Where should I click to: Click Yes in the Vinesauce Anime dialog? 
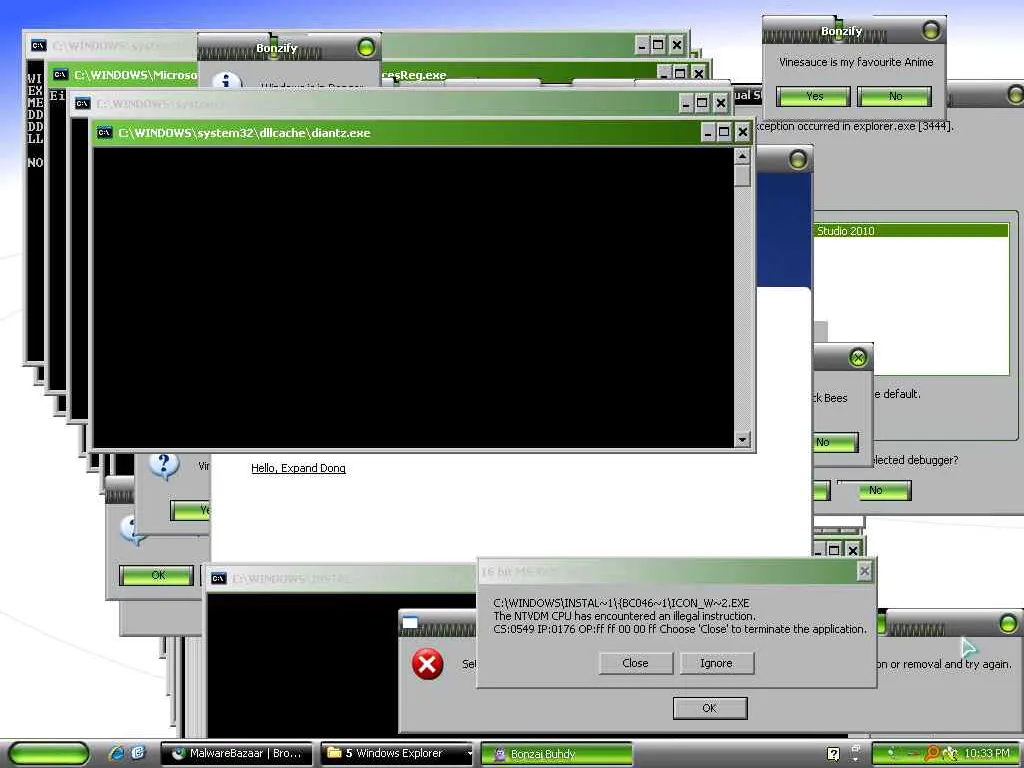(813, 96)
